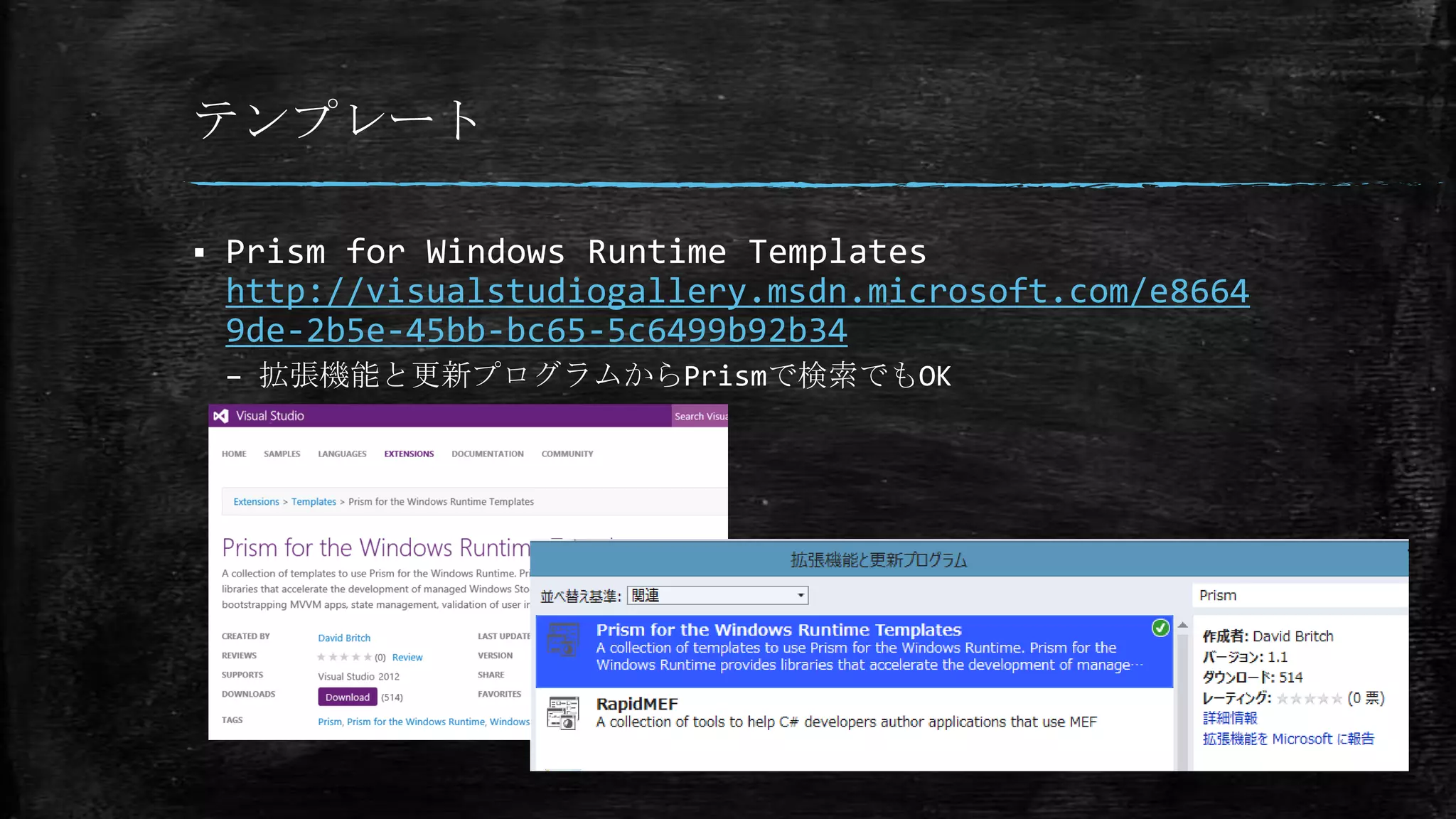Click the Prism Templates extension icon in list
Screen dimensions: 1456x819
[x=564, y=639]
